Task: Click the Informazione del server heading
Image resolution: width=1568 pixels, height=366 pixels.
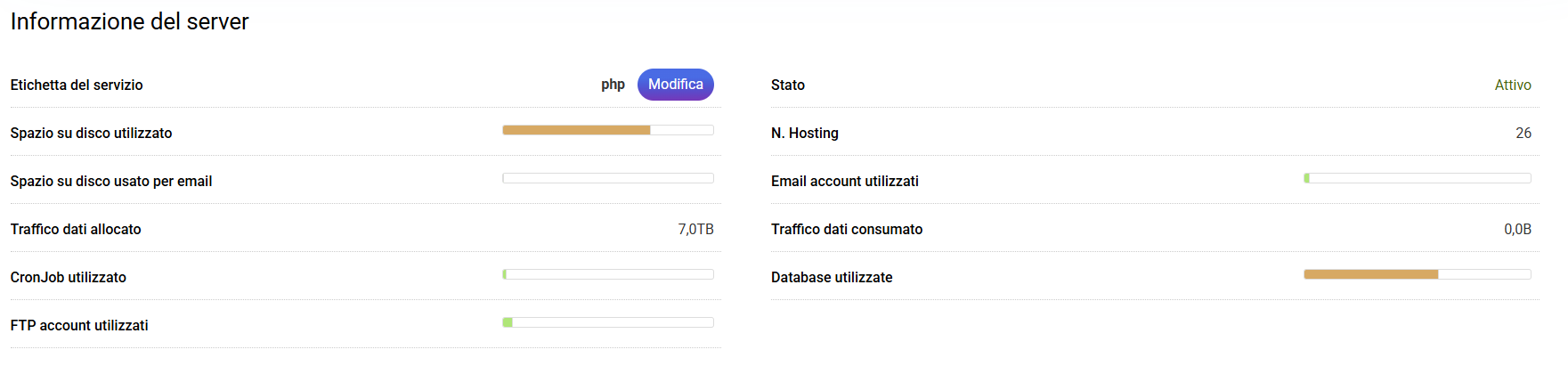Action: click(x=130, y=21)
